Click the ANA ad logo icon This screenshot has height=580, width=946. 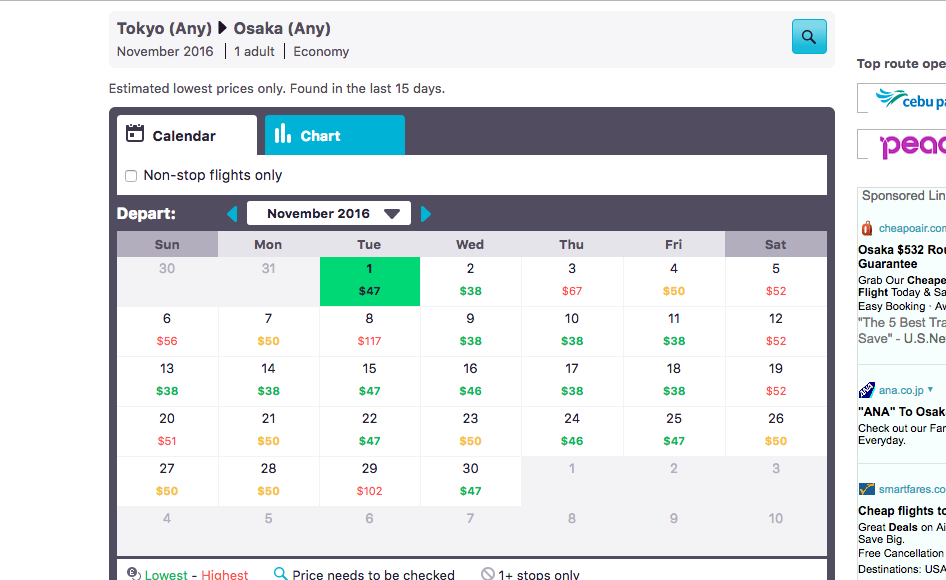point(866,390)
